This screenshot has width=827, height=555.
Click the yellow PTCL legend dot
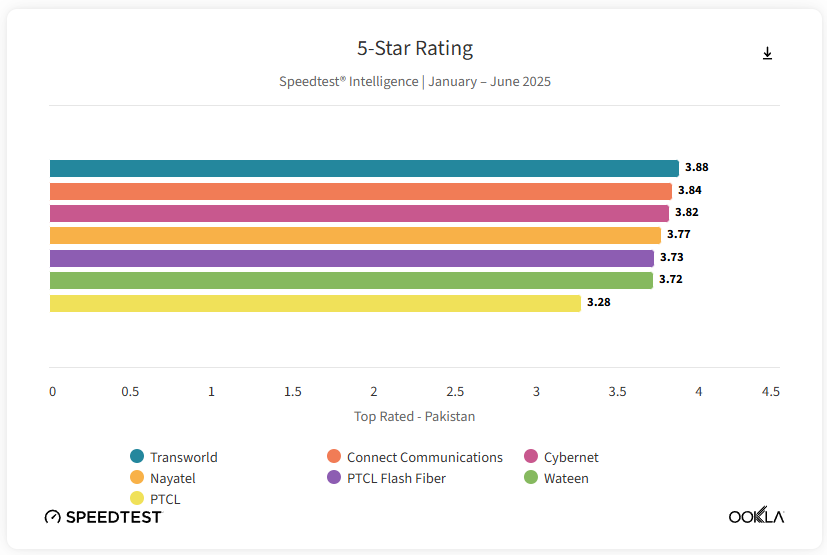pyautogui.click(x=137, y=499)
